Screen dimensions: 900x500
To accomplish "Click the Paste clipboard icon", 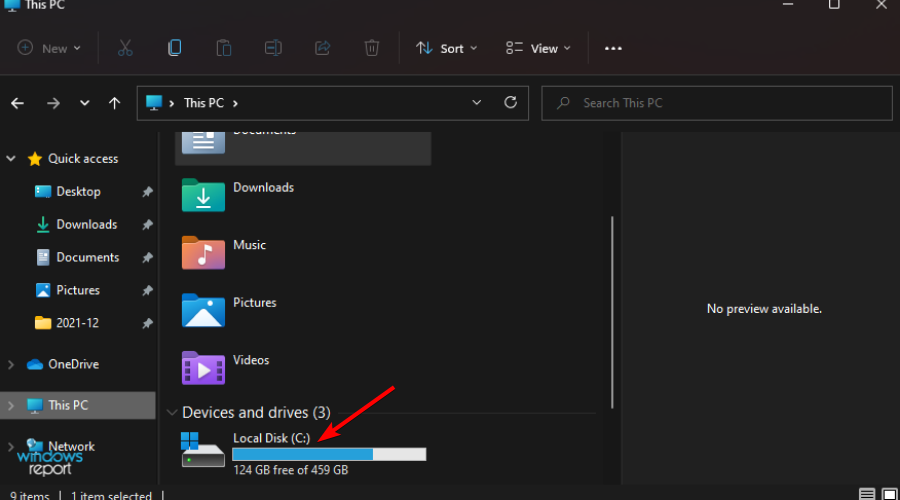I will [223, 48].
